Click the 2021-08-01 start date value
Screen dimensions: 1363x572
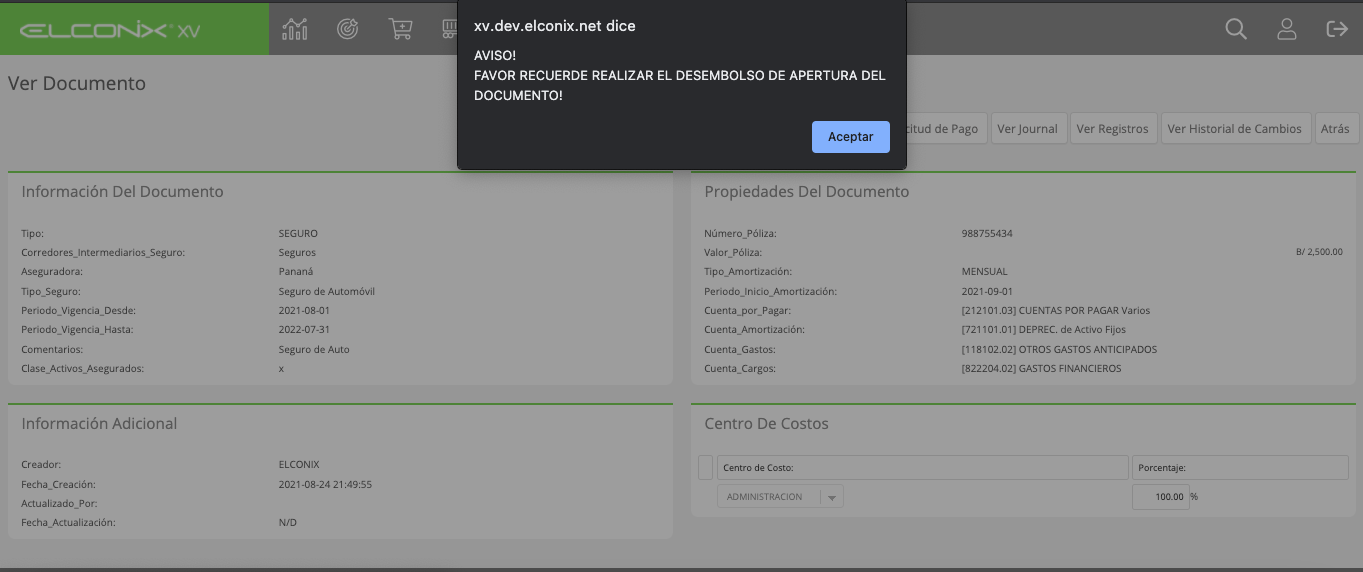pyautogui.click(x=306, y=310)
